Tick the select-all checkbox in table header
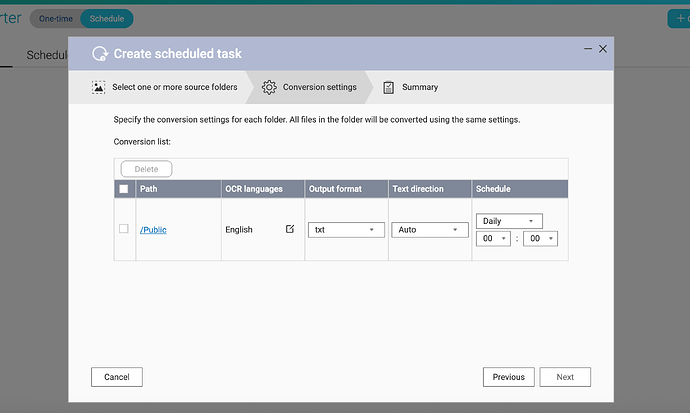690x413 pixels. (124, 189)
